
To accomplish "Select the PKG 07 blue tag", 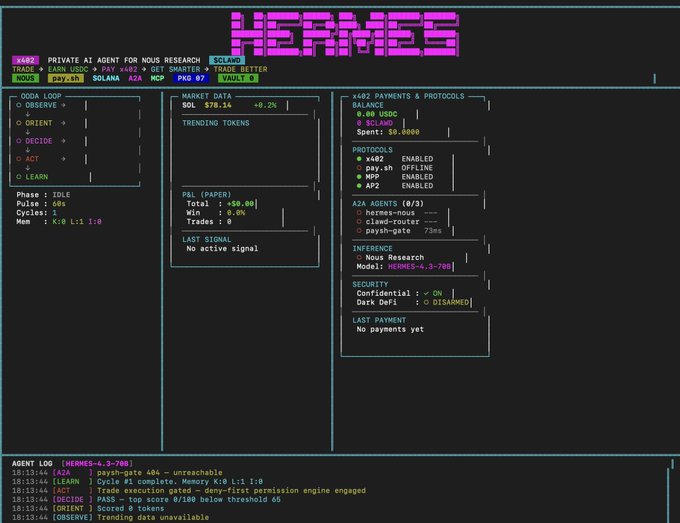I will [191, 78].
